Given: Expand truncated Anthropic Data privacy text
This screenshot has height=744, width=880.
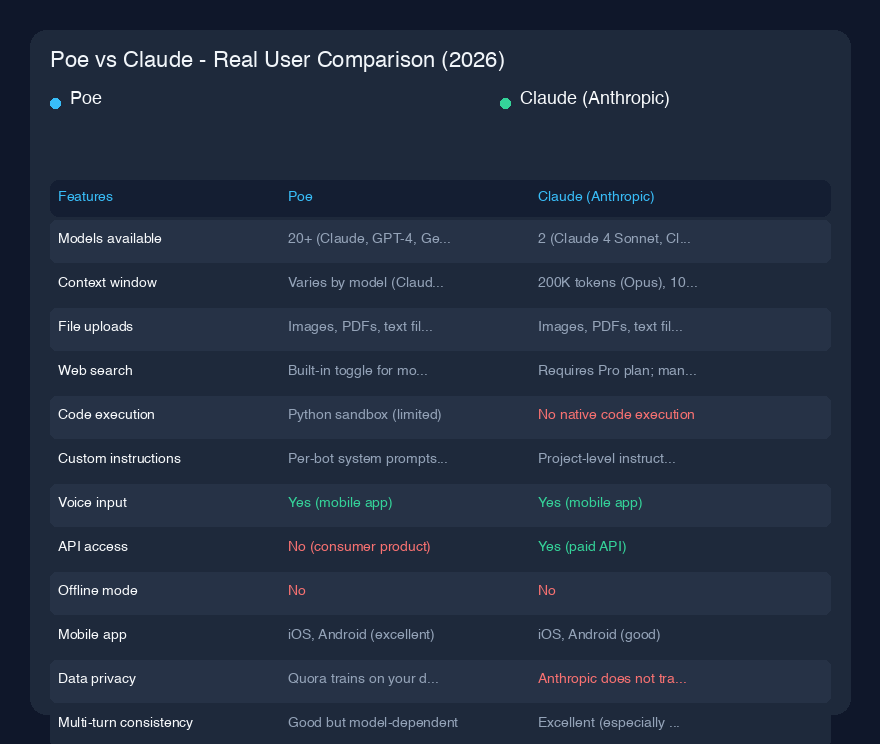Looking at the screenshot, I should [x=612, y=678].
